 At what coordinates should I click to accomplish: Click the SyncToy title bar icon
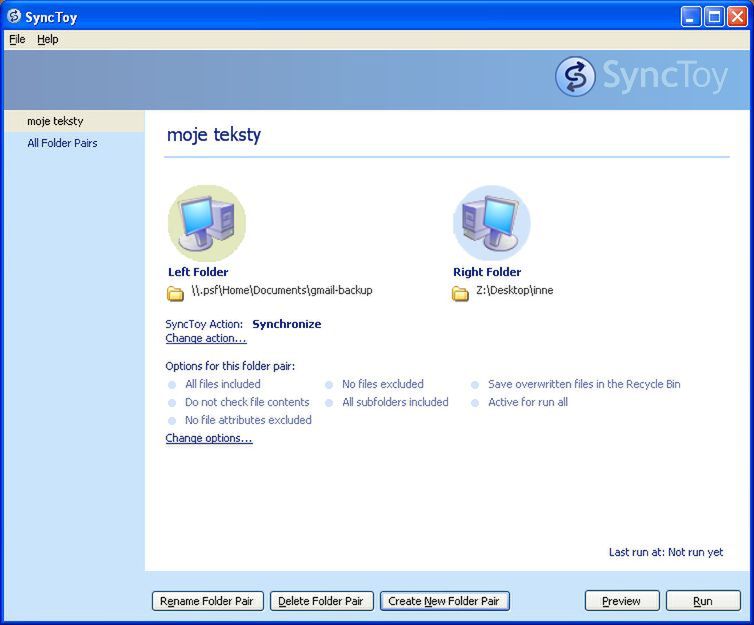point(14,16)
